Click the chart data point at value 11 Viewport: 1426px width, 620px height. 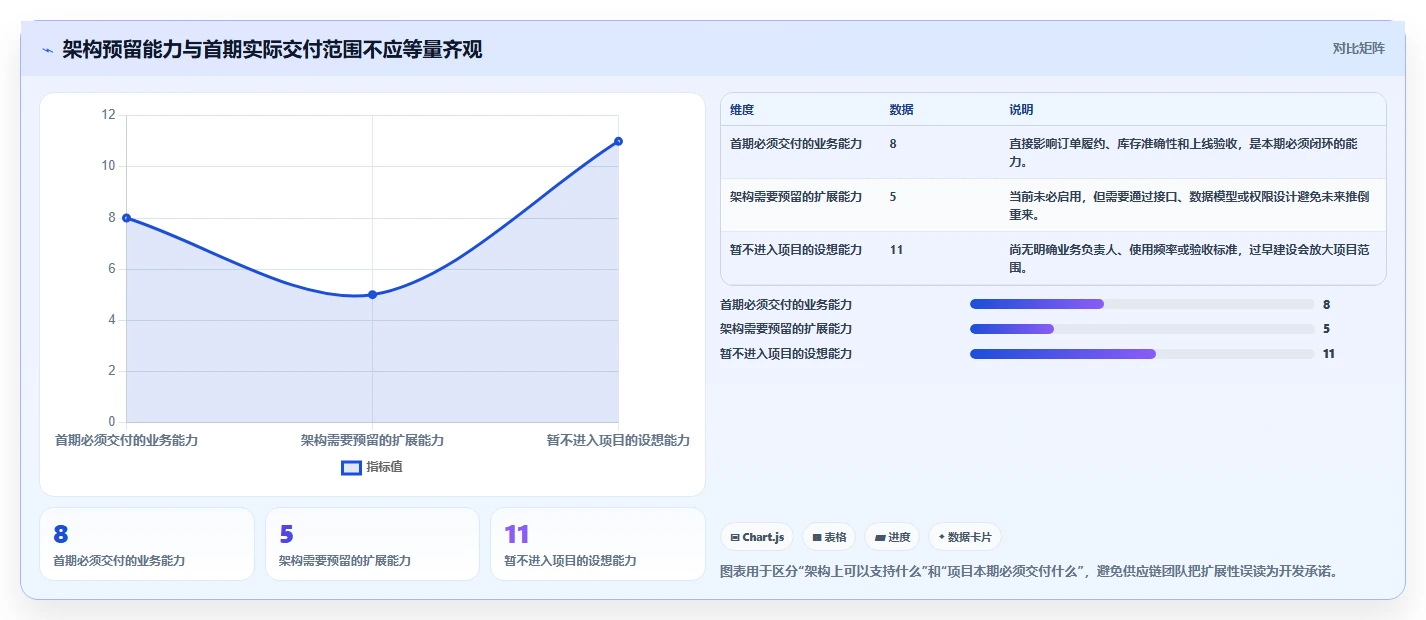(618, 141)
